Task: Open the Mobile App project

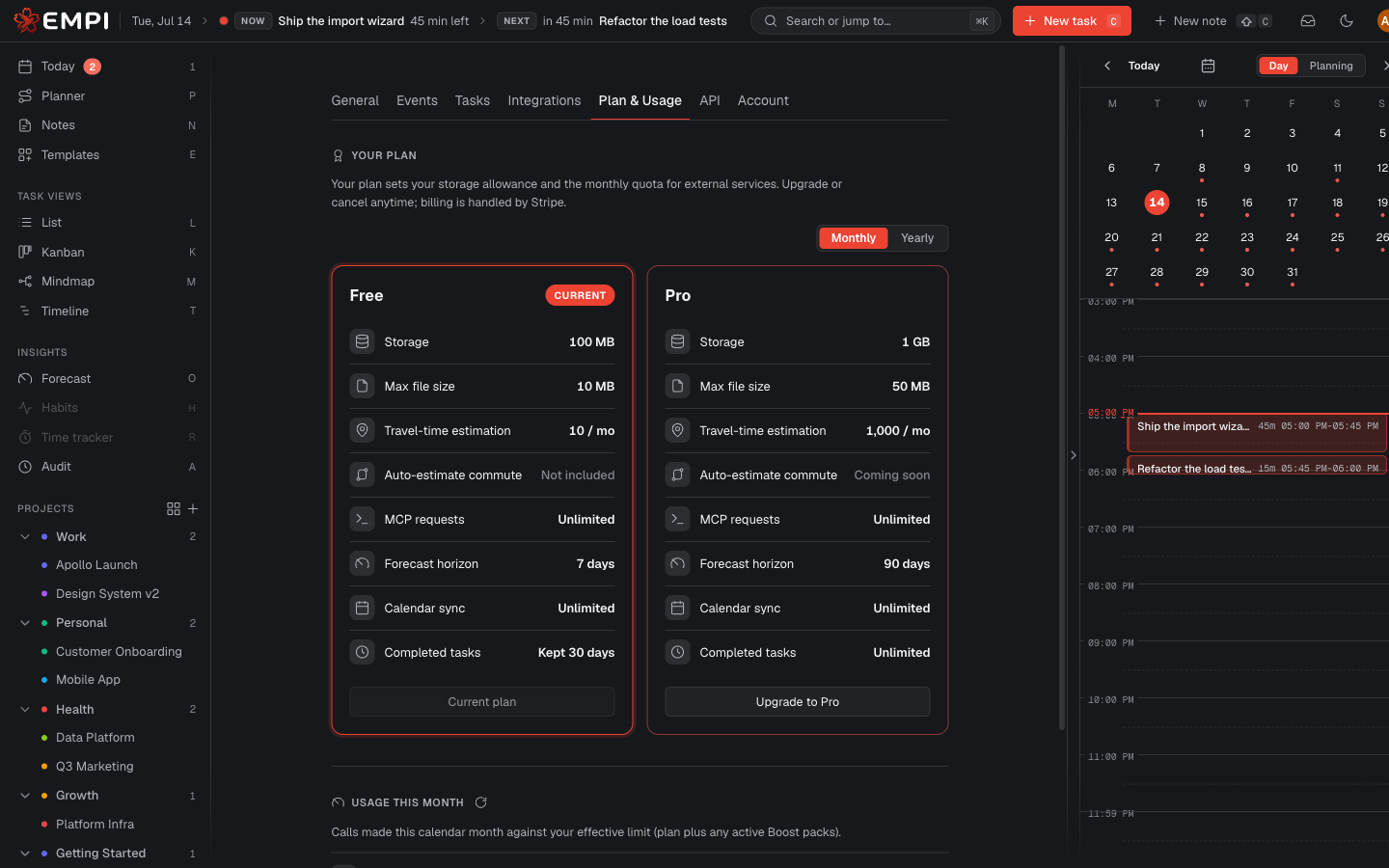Action: (88, 680)
